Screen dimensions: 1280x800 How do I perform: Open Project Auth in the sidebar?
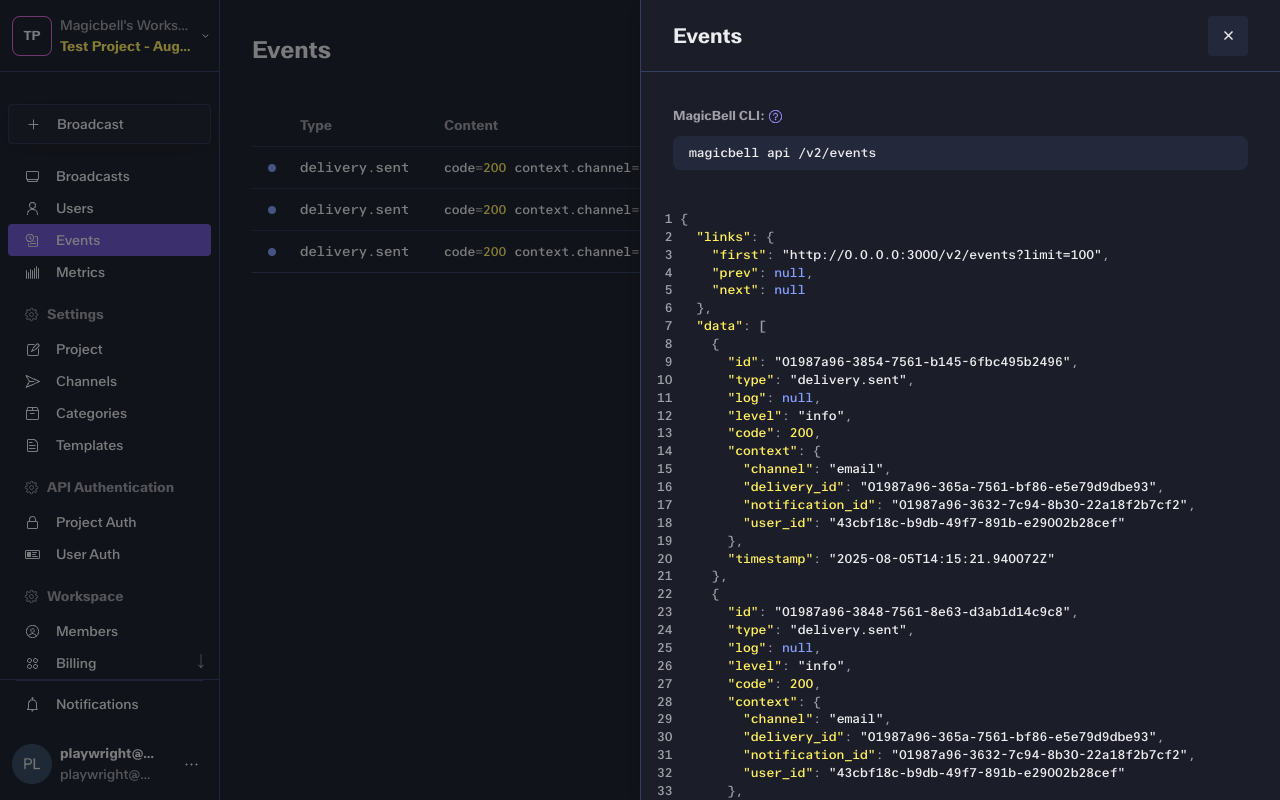tap(110, 522)
